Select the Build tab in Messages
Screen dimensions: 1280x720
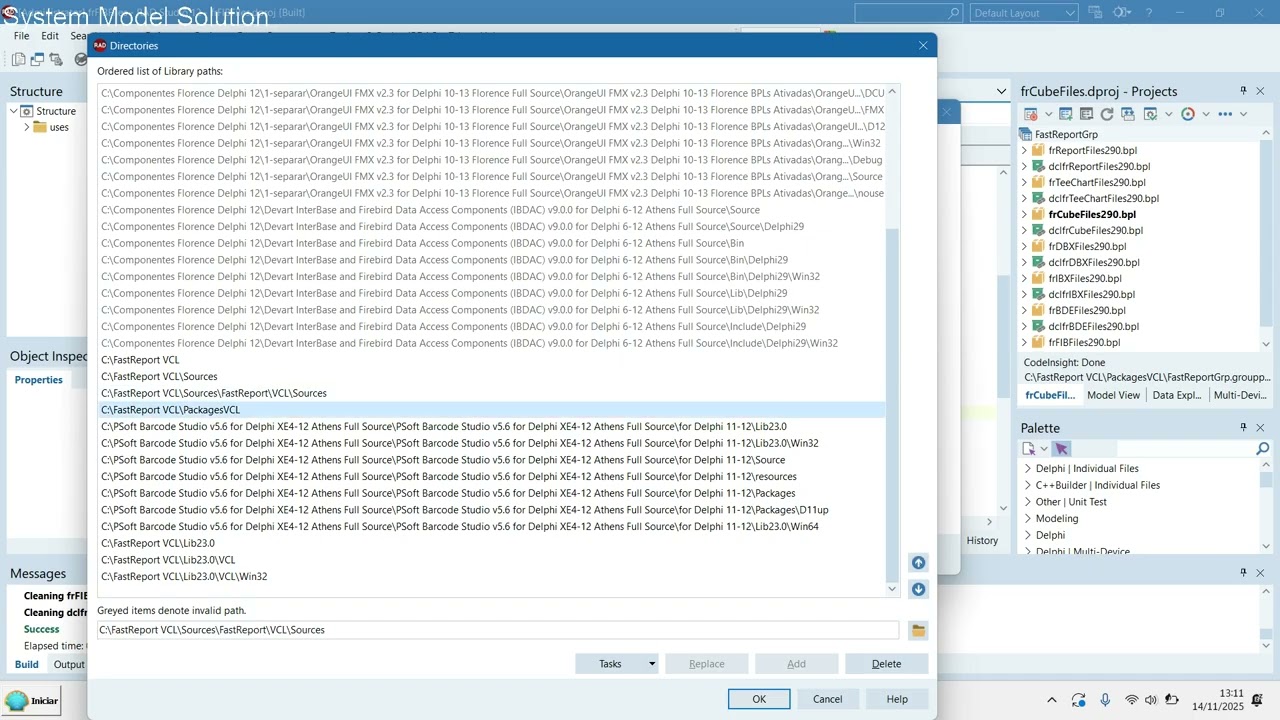tap(27, 665)
